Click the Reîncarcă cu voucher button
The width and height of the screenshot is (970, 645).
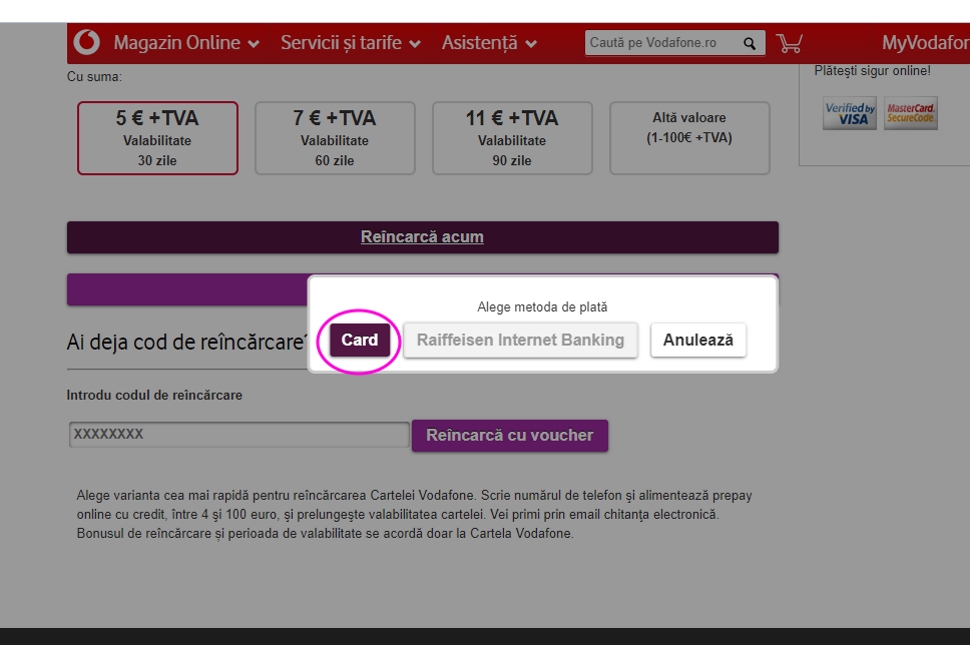[x=509, y=435]
